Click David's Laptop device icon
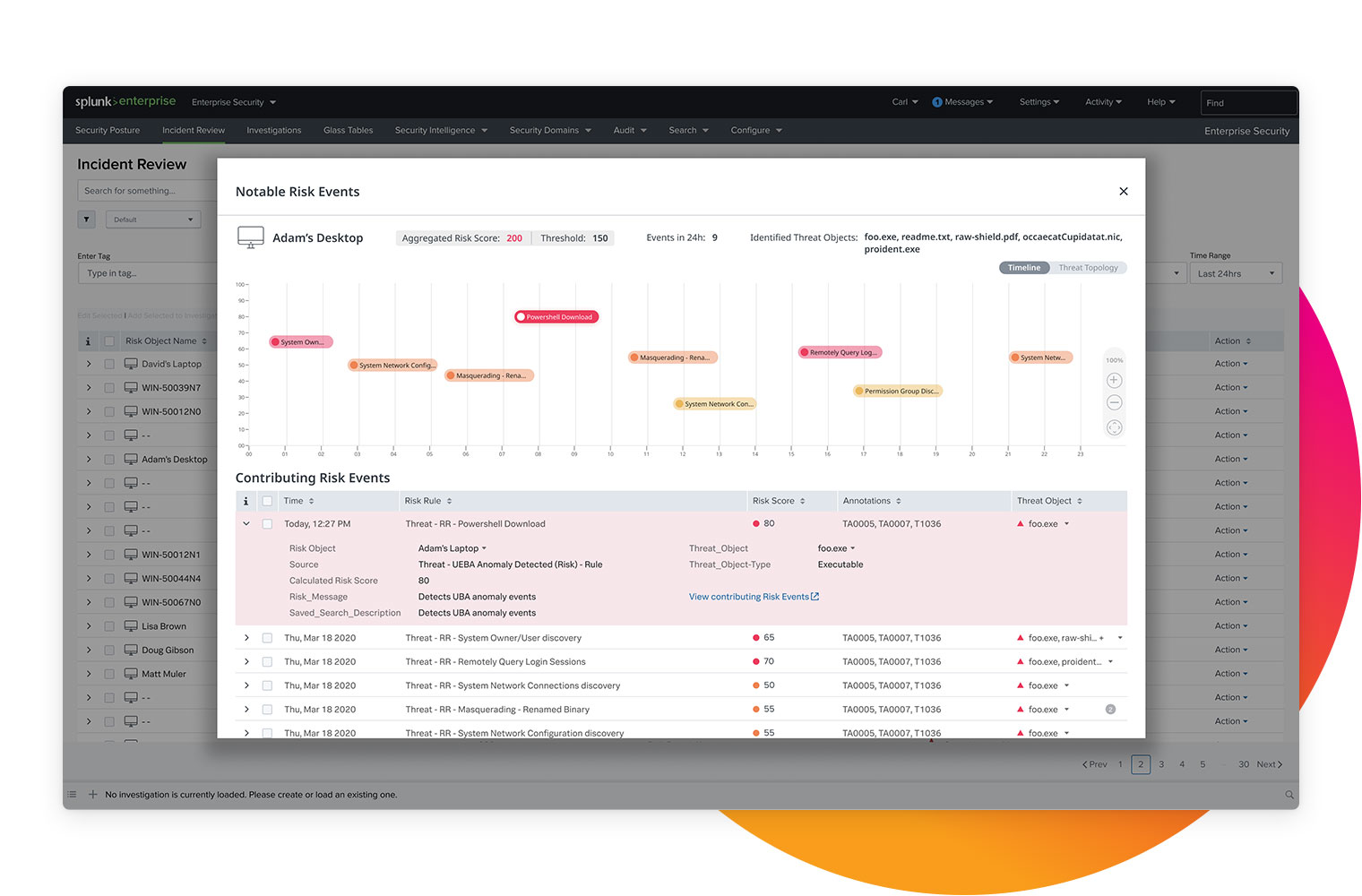This screenshot has height=896, width=1362. click(x=131, y=364)
